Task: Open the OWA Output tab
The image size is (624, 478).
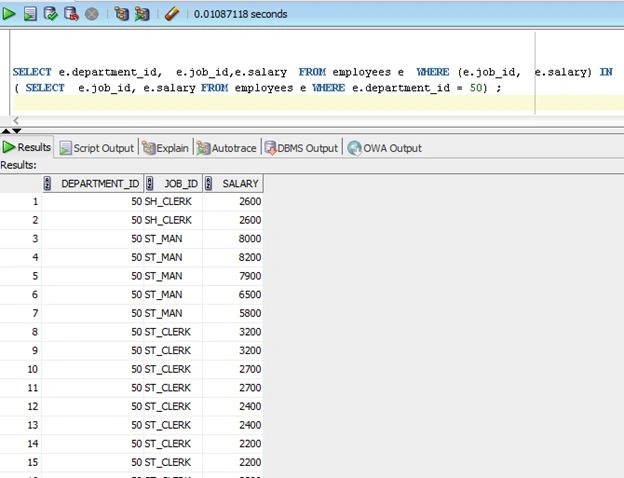Action: (384, 148)
